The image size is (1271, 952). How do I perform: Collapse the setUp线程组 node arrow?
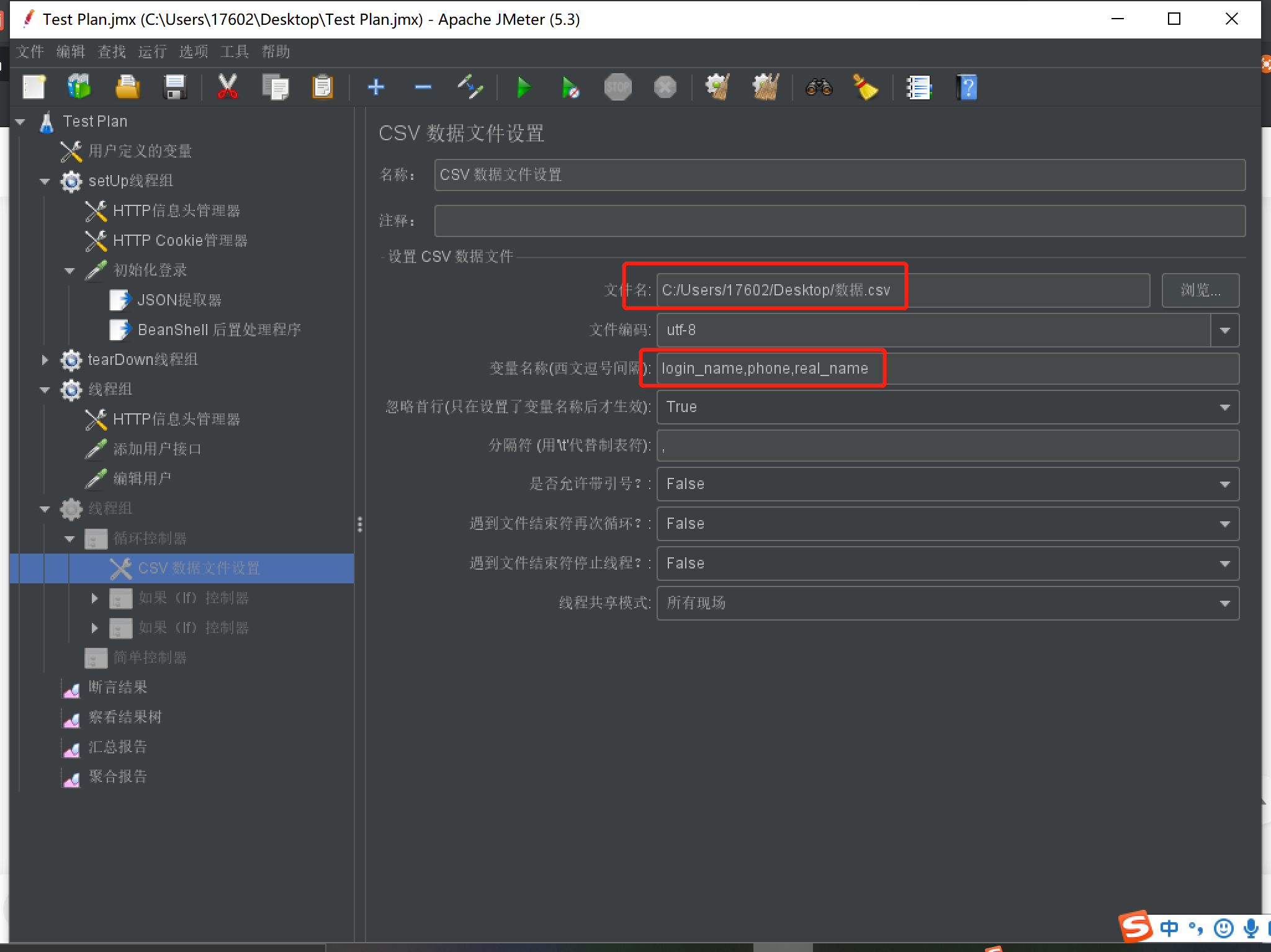(x=45, y=181)
